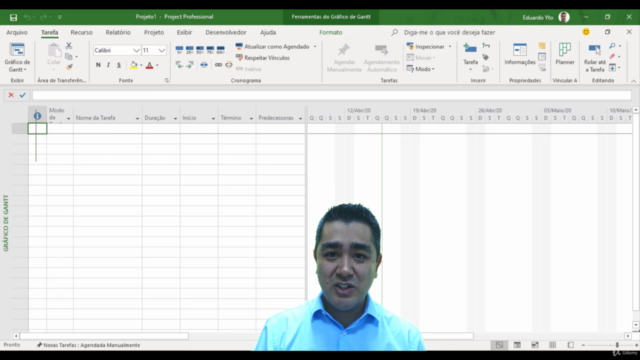Screen dimensions: 640x360
Task: Click the Outdent task left-arrow icon
Action: click(x=179, y=65)
